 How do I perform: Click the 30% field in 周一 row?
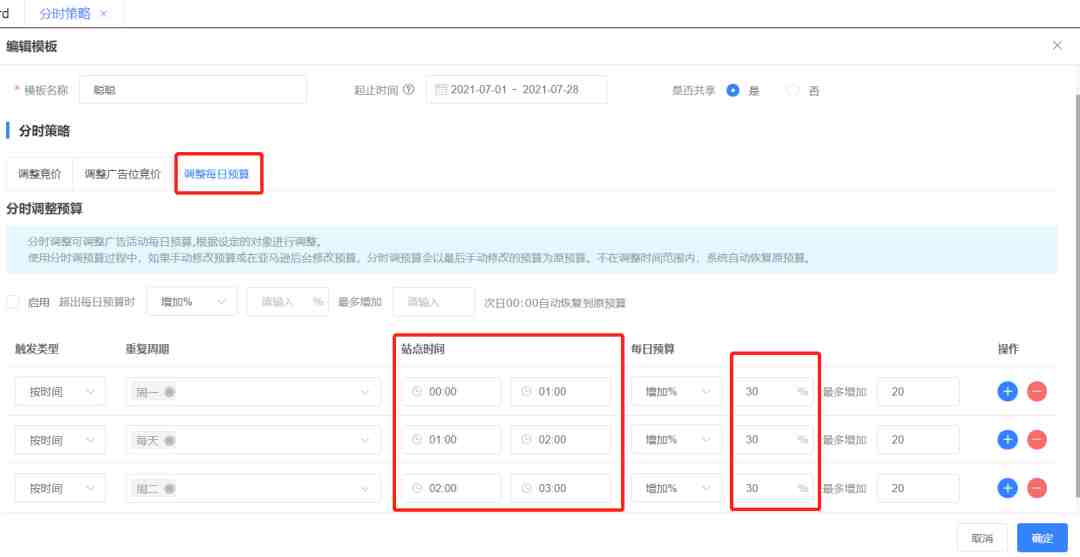pyautogui.click(x=774, y=392)
